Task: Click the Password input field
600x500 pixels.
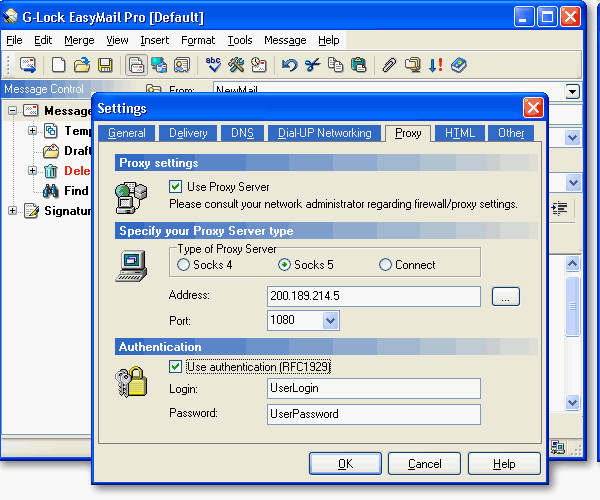Action: pos(374,414)
